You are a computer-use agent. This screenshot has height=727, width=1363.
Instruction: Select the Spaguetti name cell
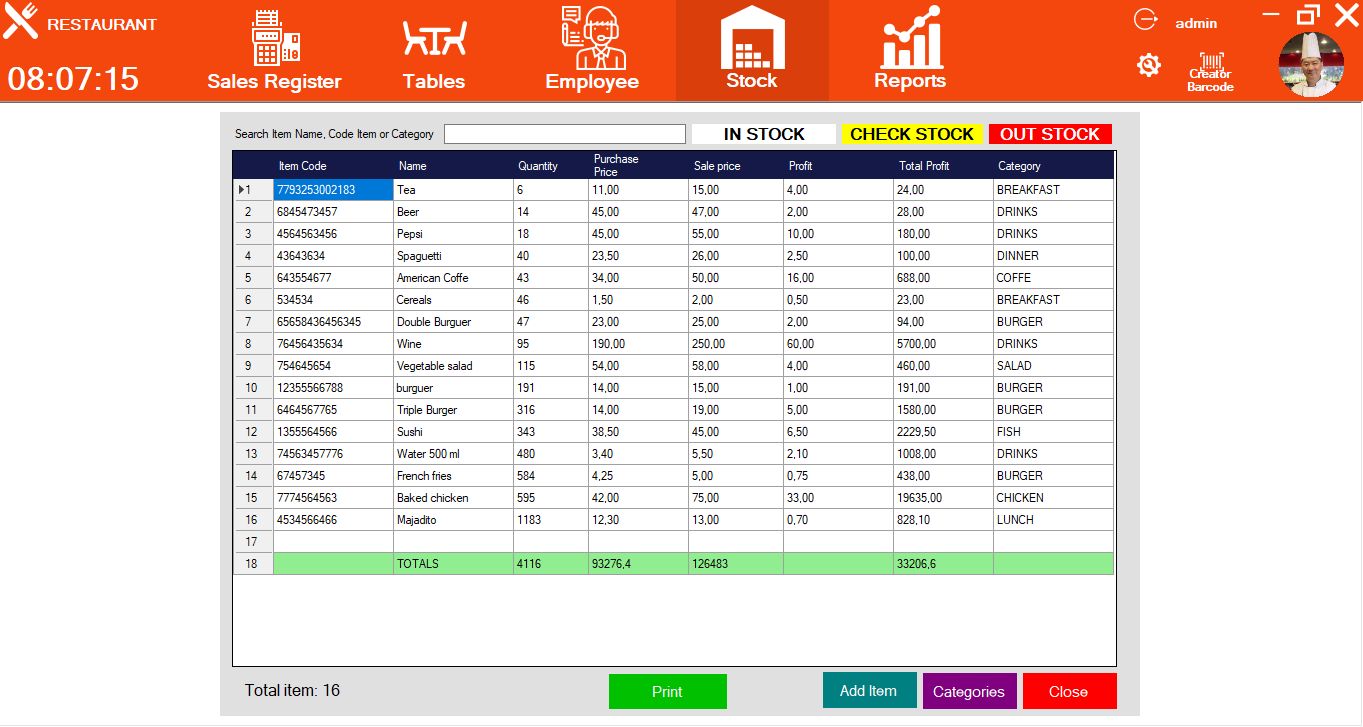coord(454,256)
